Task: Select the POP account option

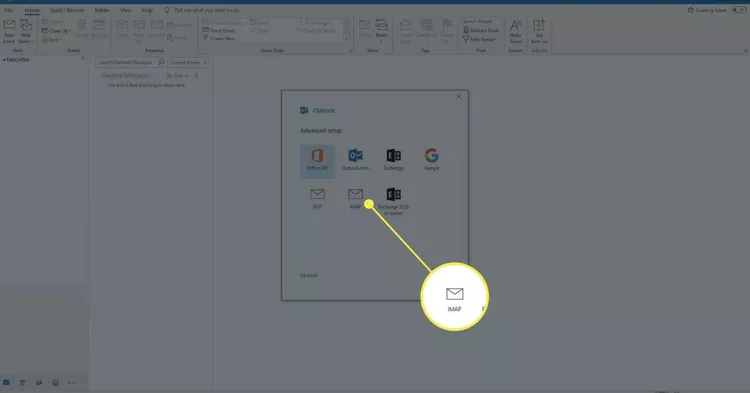Action: point(317,198)
